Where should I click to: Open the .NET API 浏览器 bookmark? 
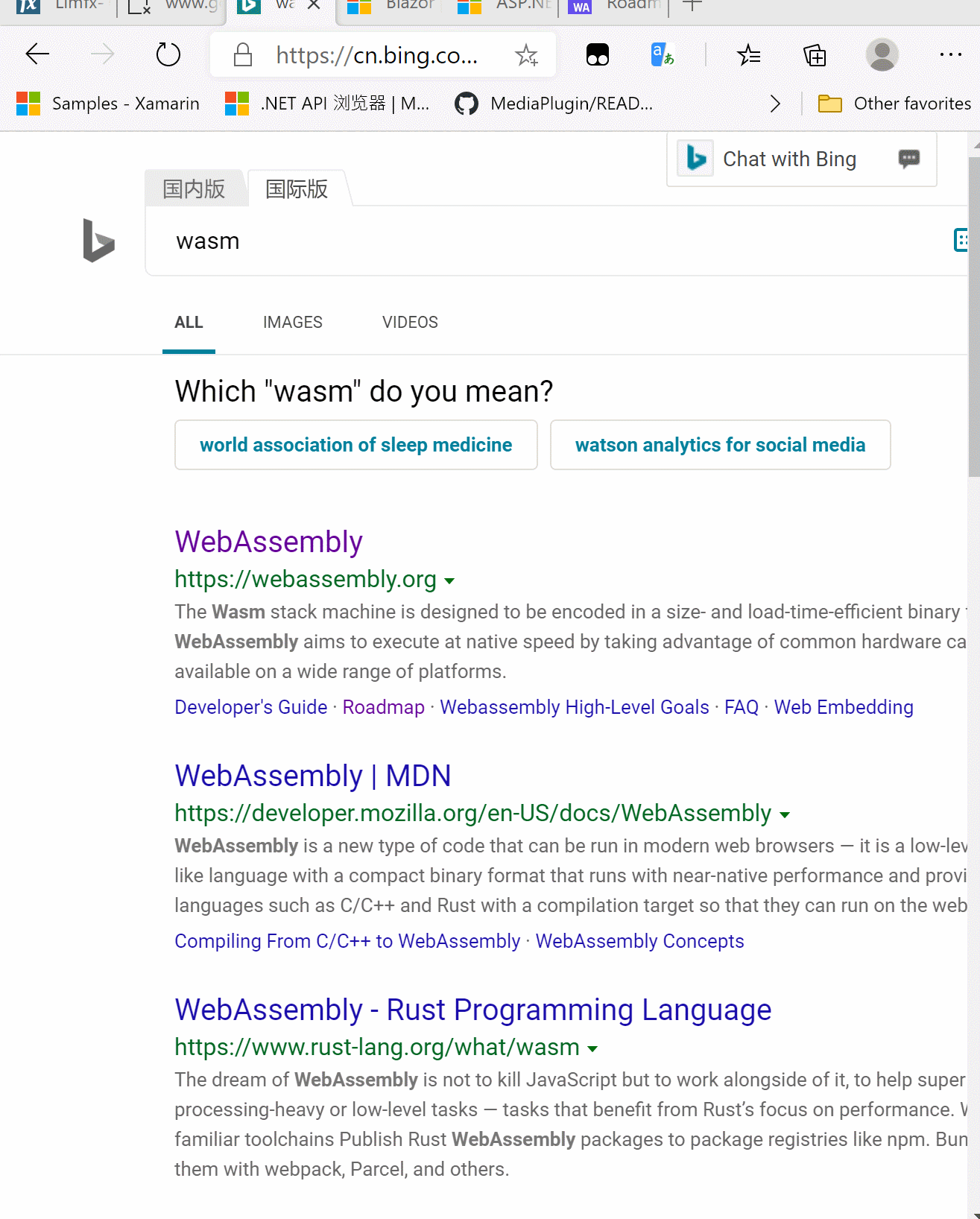(x=327, y=104)
